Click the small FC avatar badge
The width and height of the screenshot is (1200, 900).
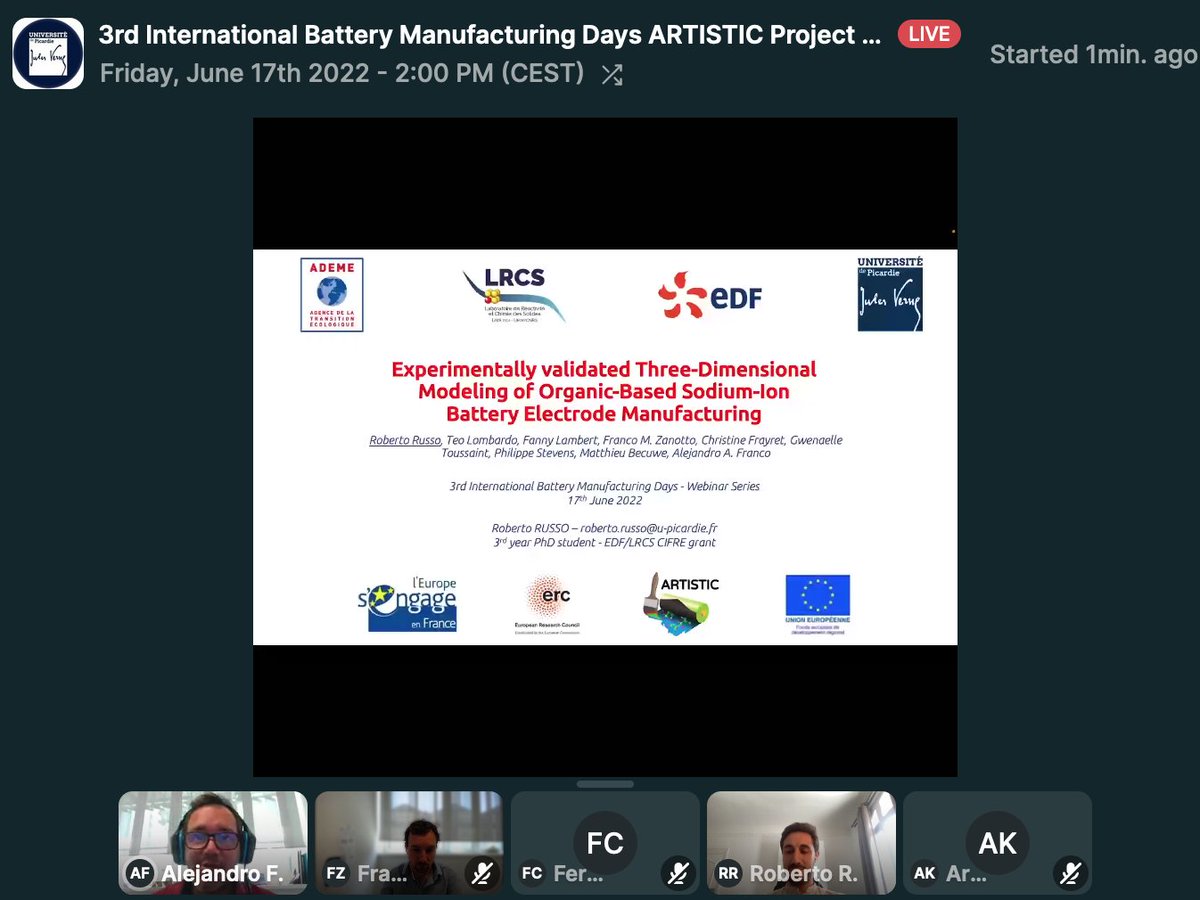(x=532, y=873)
